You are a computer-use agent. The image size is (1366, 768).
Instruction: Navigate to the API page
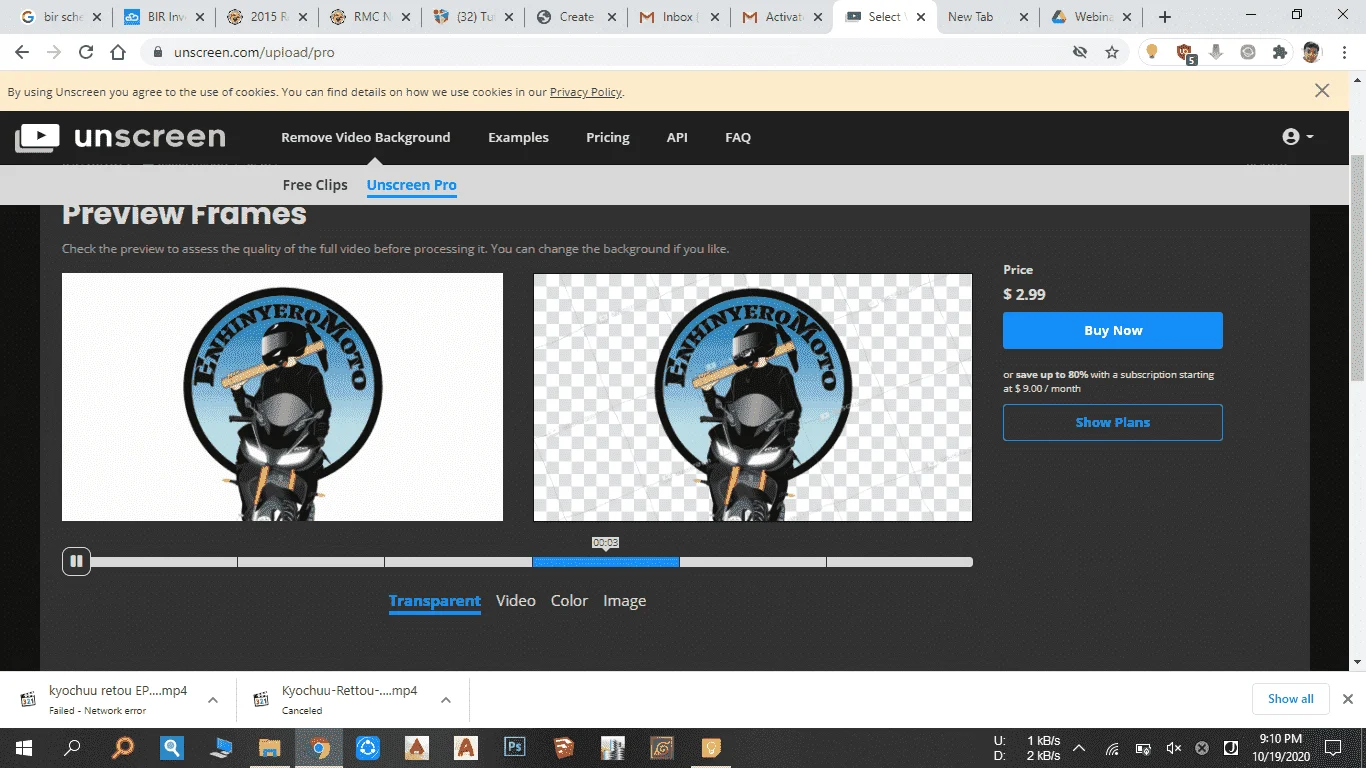pos(677,137)
